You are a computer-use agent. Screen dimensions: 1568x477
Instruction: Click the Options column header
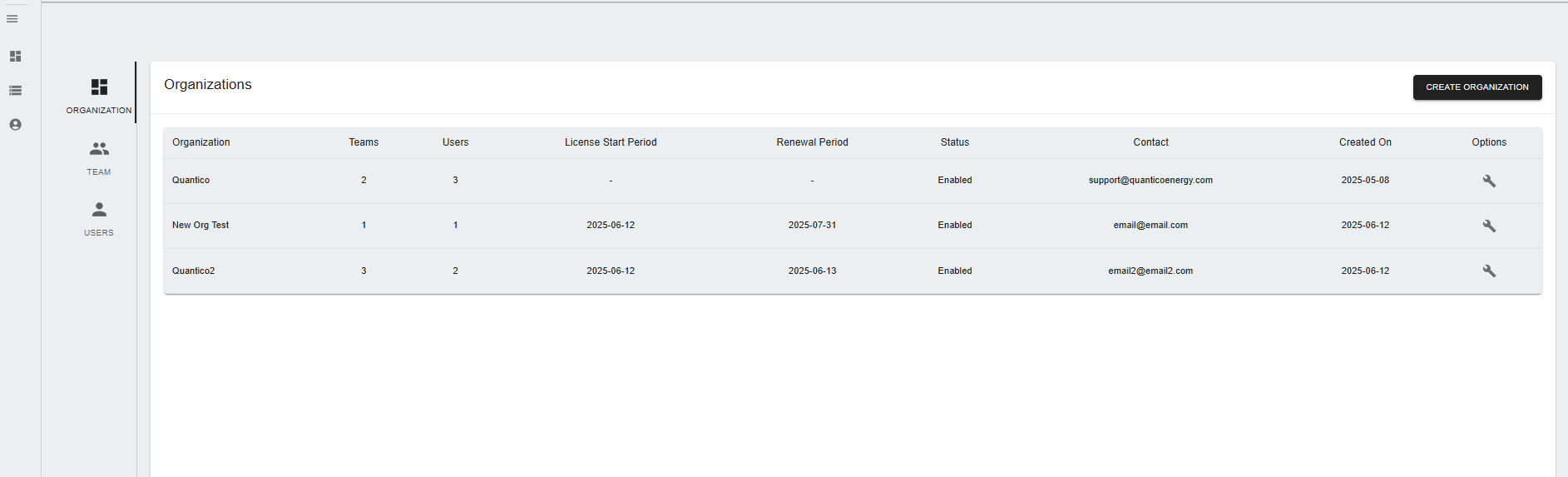point(1489,142)
